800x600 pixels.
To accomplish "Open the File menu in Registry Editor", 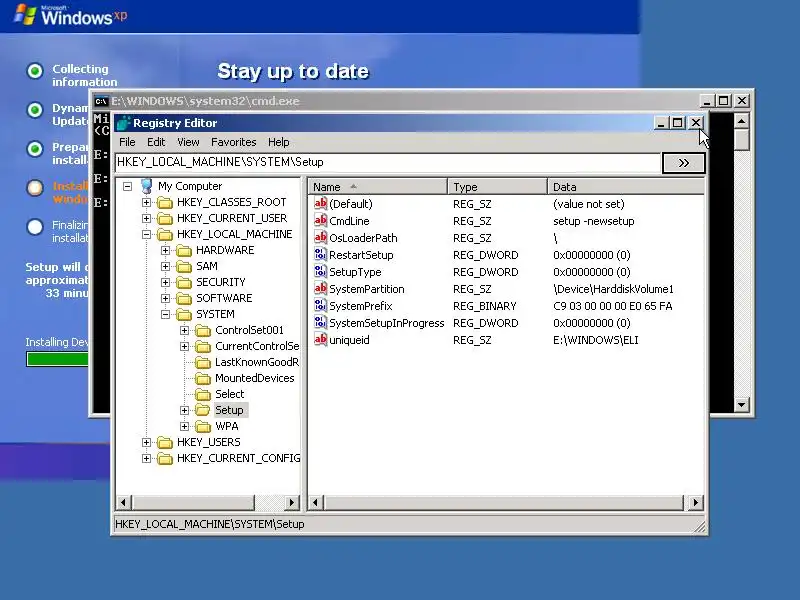I will (x=127, y=142).
